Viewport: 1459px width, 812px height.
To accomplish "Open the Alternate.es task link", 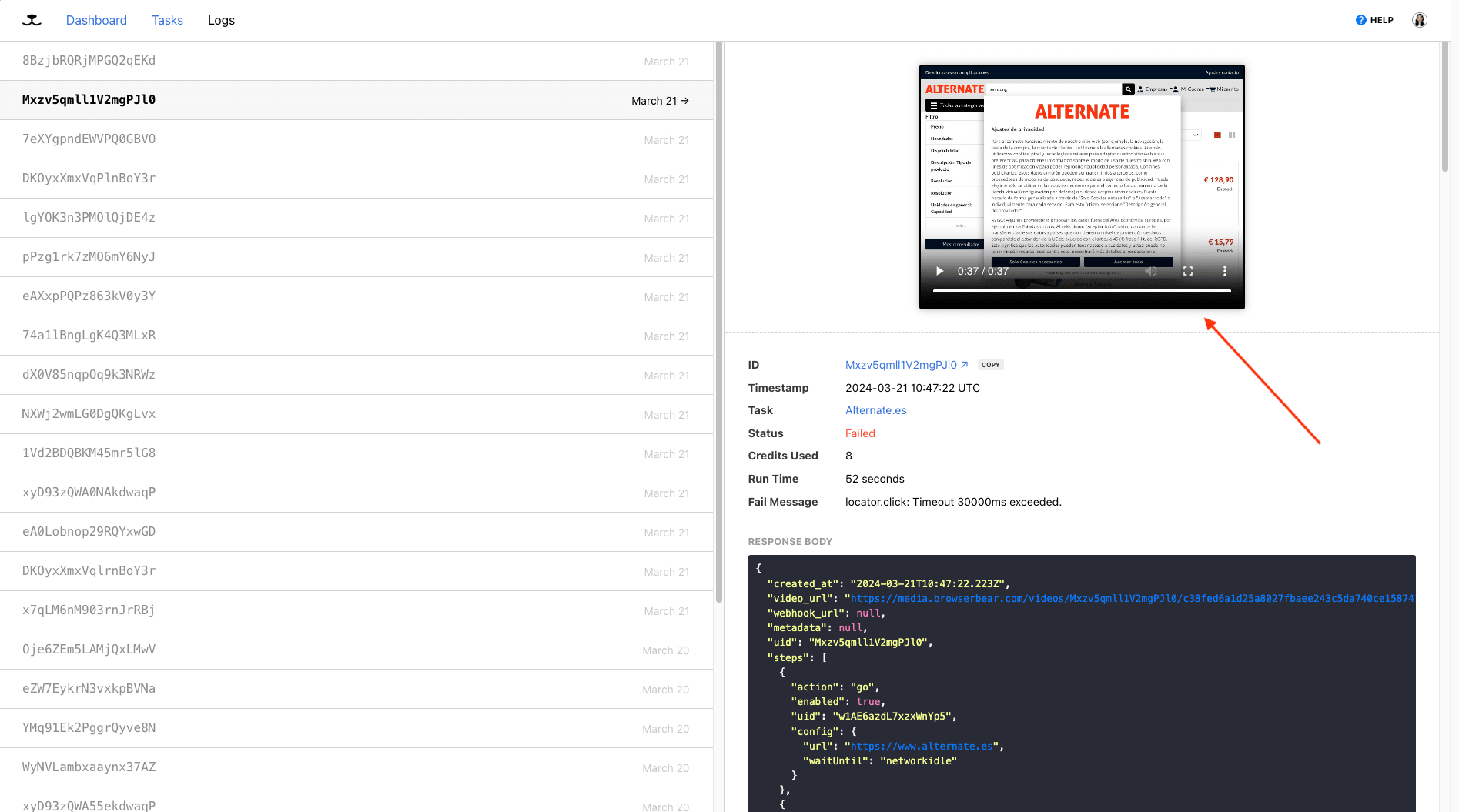I will tap(875, 410).
